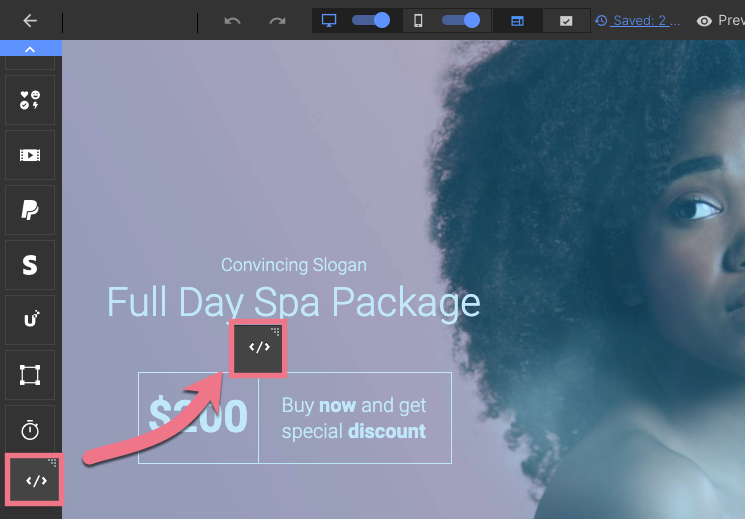Add the Stripe widget from sidebar
Image resolution: width=745 pixels, height=519 pixels.
pyautogui.click(x=30, y=265)
